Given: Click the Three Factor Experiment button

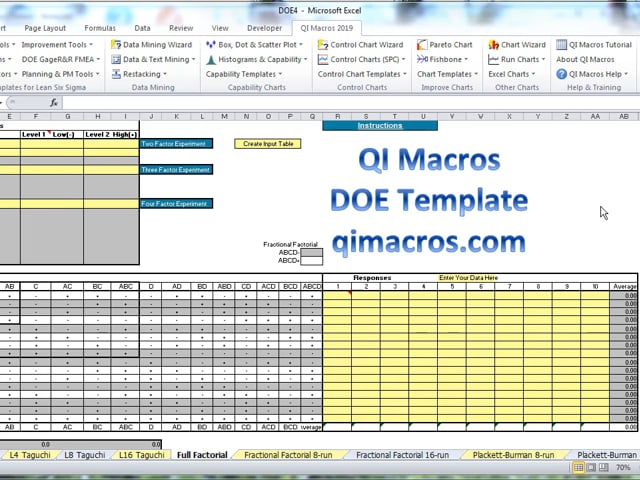Looking at the screenshot, I should point(176,170).
